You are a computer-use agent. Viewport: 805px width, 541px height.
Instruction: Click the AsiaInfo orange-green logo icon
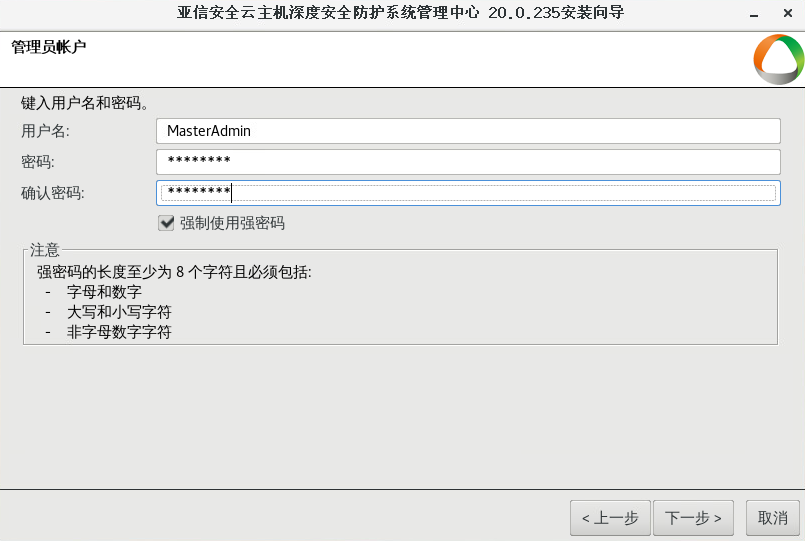778,60
